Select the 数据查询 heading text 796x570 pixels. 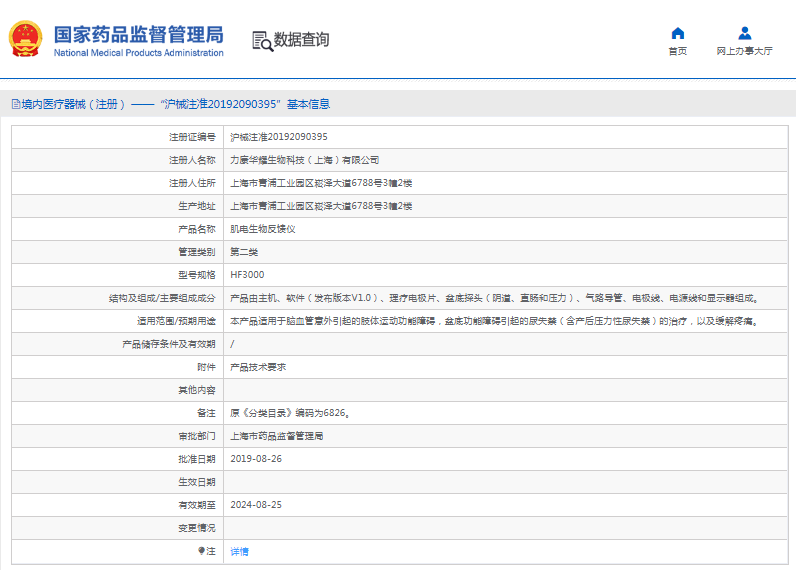pyautogui.click(x=301, y=40)
